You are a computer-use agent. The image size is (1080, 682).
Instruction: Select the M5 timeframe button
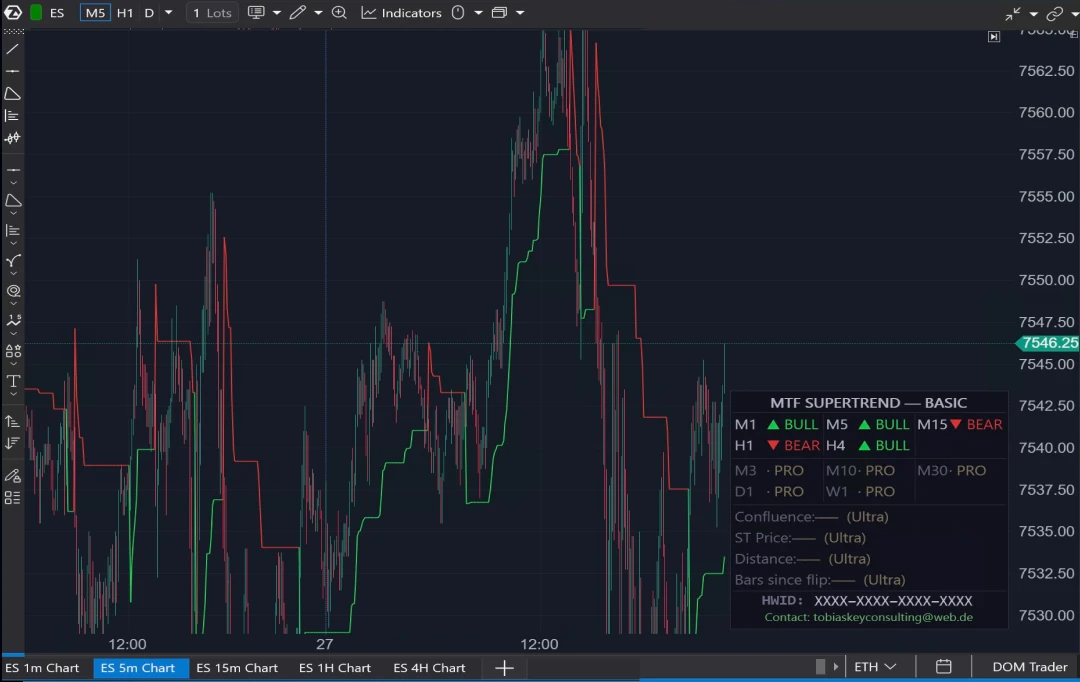pos(95,12)
